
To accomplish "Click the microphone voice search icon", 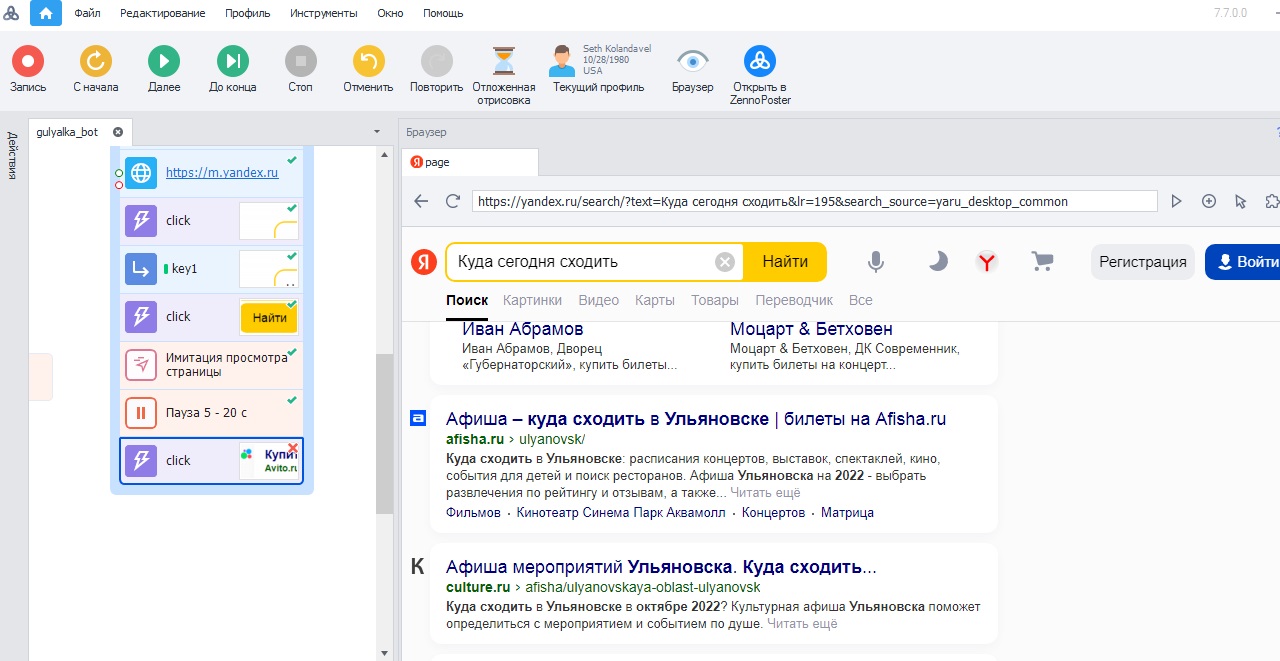I will coord(875,262).
